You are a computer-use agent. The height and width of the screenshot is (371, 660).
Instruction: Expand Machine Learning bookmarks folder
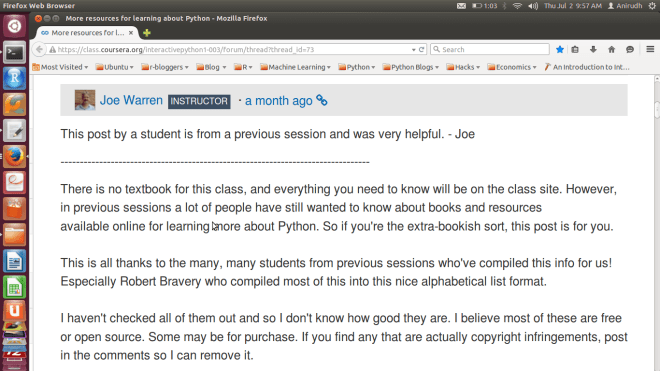click(295, 67)
